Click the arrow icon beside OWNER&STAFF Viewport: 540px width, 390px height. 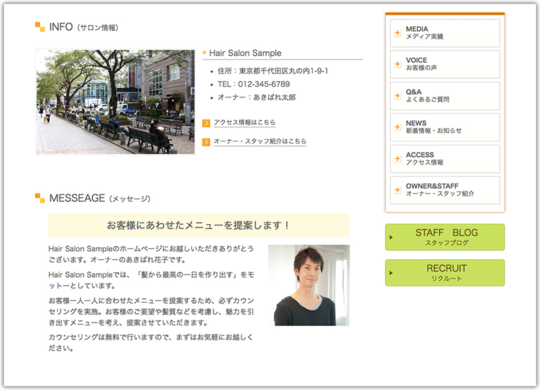click(397, 190)
